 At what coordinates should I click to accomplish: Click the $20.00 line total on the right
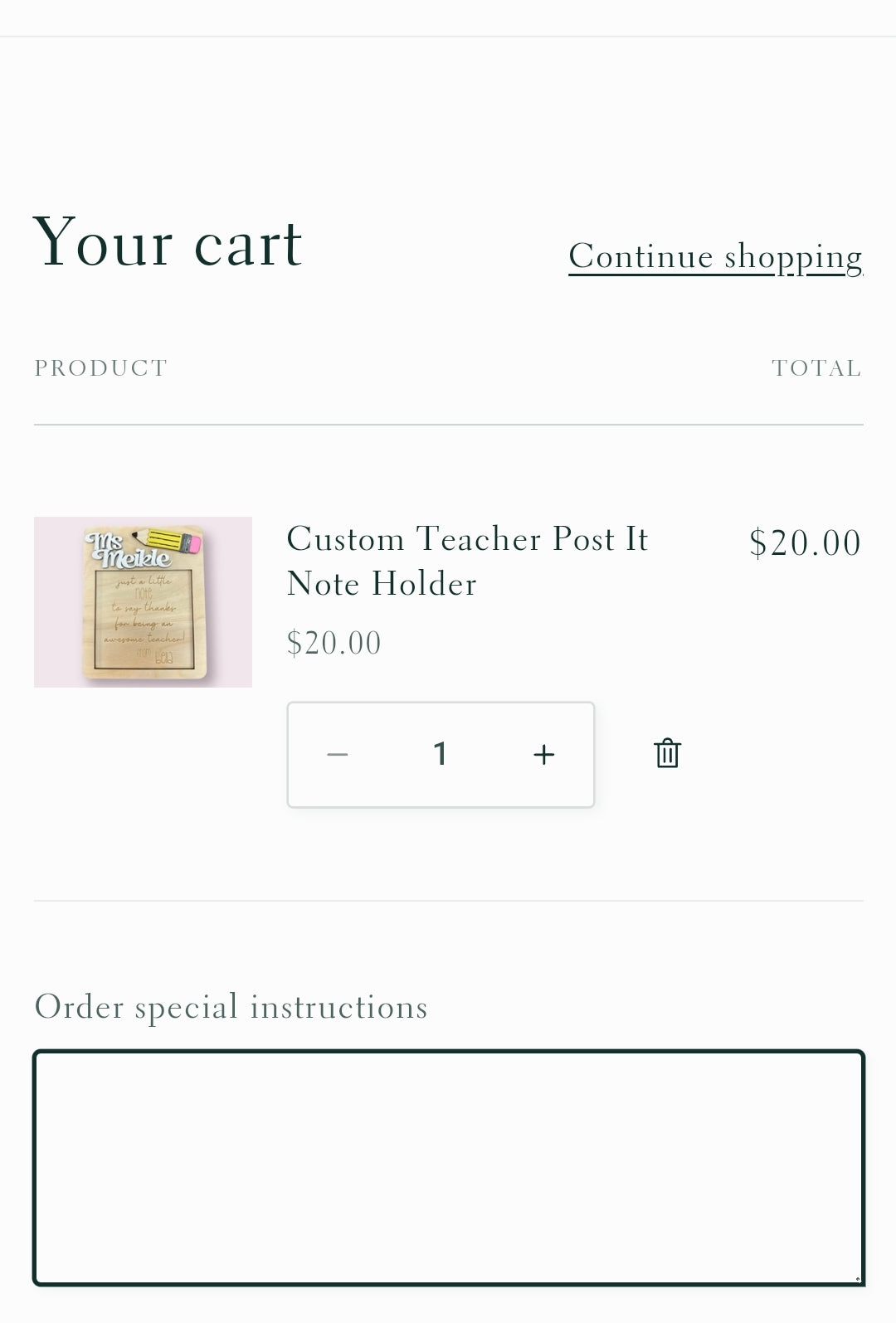click(x=805, y=543)
